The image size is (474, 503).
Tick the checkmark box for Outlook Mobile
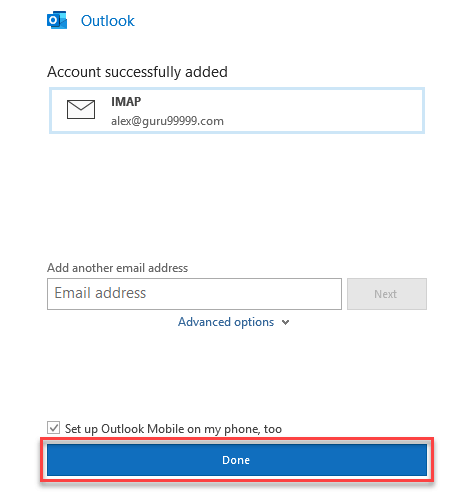(x=53, y=427)
